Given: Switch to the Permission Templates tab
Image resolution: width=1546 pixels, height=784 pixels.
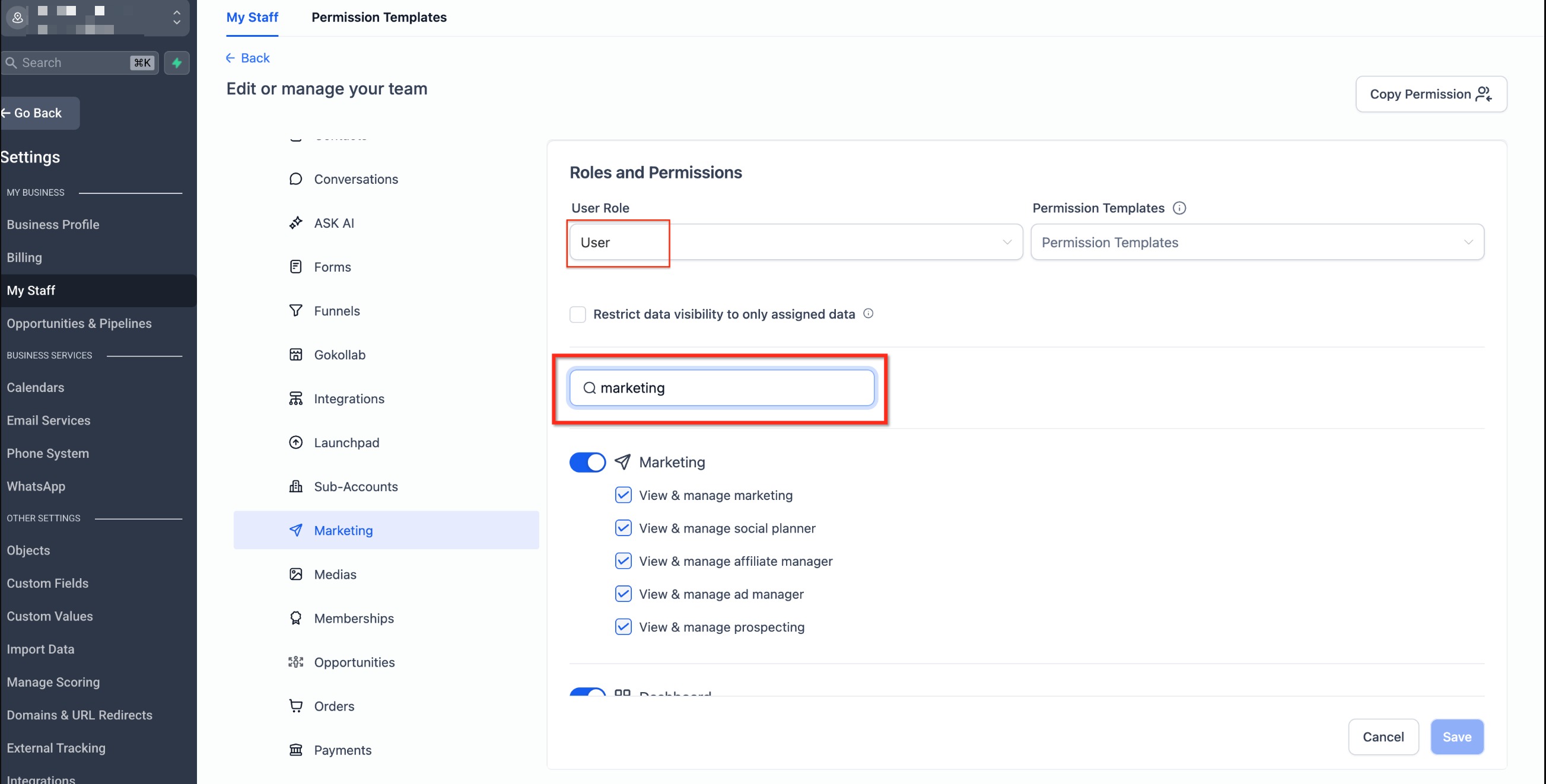Looking at the screenshot, I should [x=378, y=17].
